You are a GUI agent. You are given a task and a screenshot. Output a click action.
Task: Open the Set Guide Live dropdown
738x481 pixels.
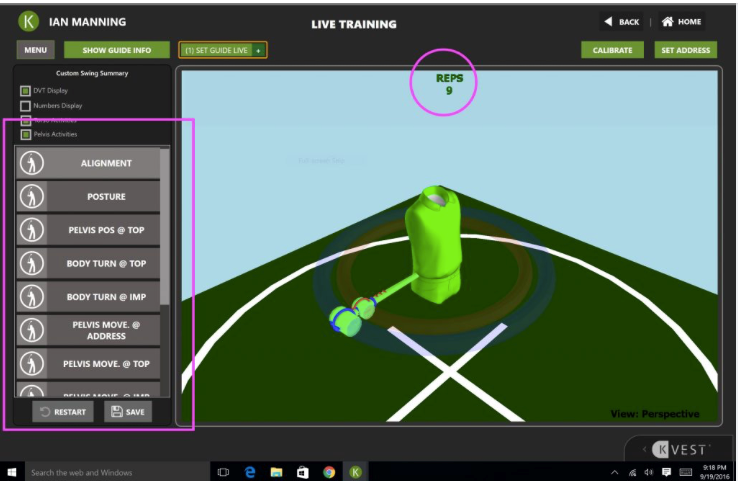pos(259,50)
